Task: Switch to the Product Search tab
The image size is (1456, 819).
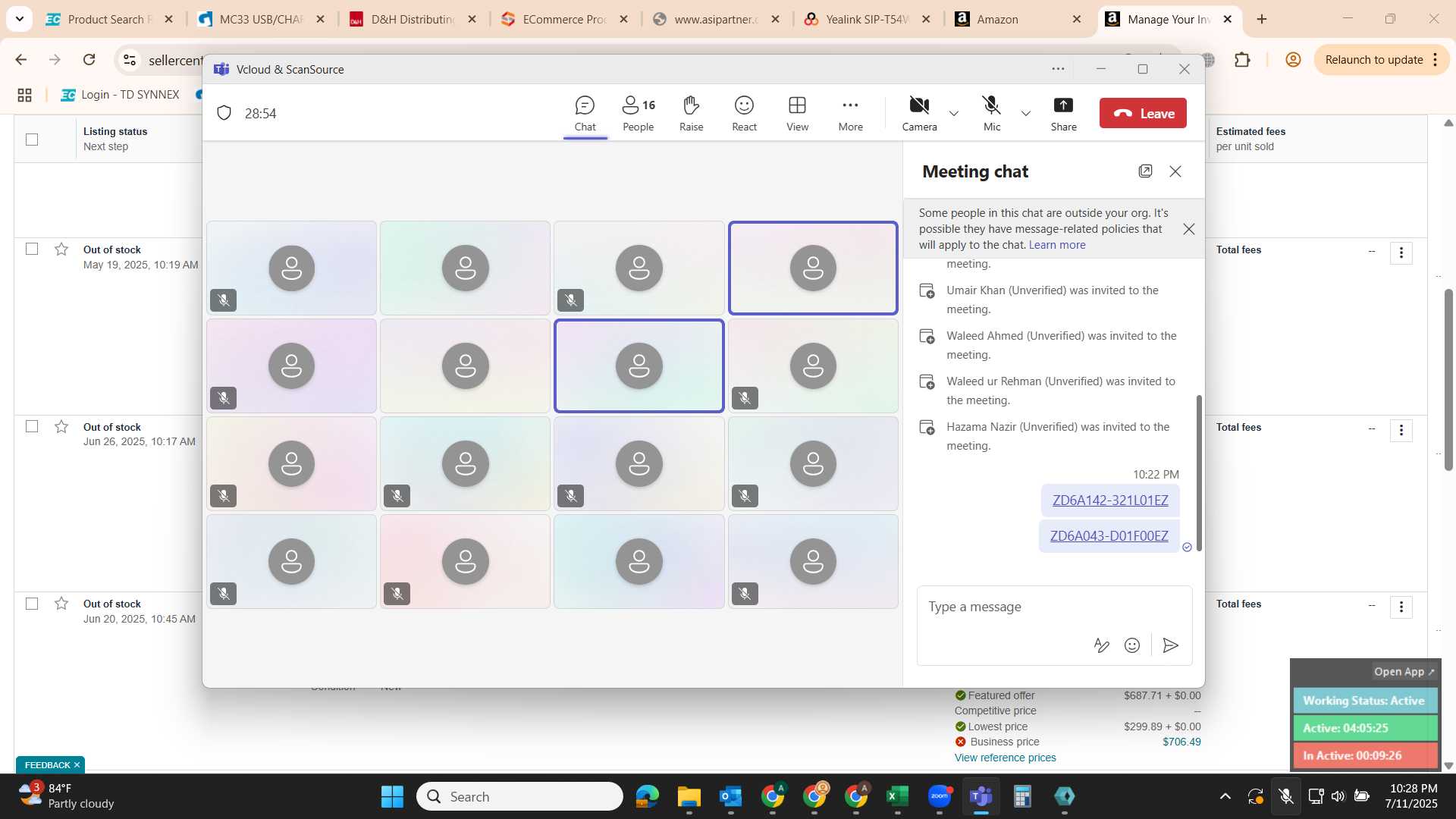Action: click(x=110, y=19)
